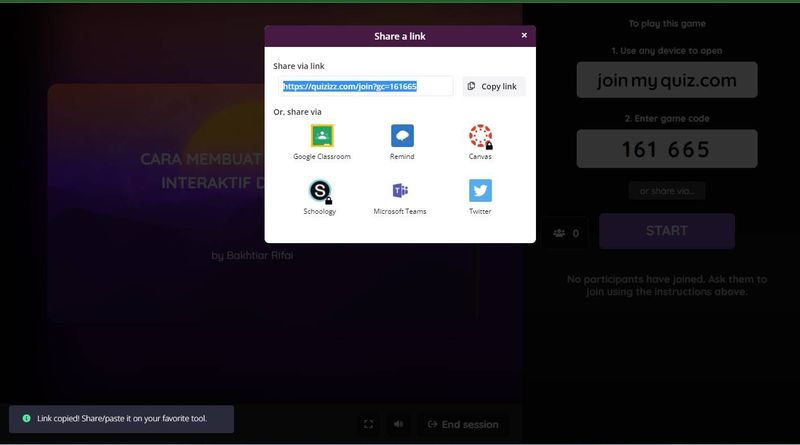This screenshot has width=800, height=445.
Task: Toggle fullscreen mode icon
Action: pos(369,424)
